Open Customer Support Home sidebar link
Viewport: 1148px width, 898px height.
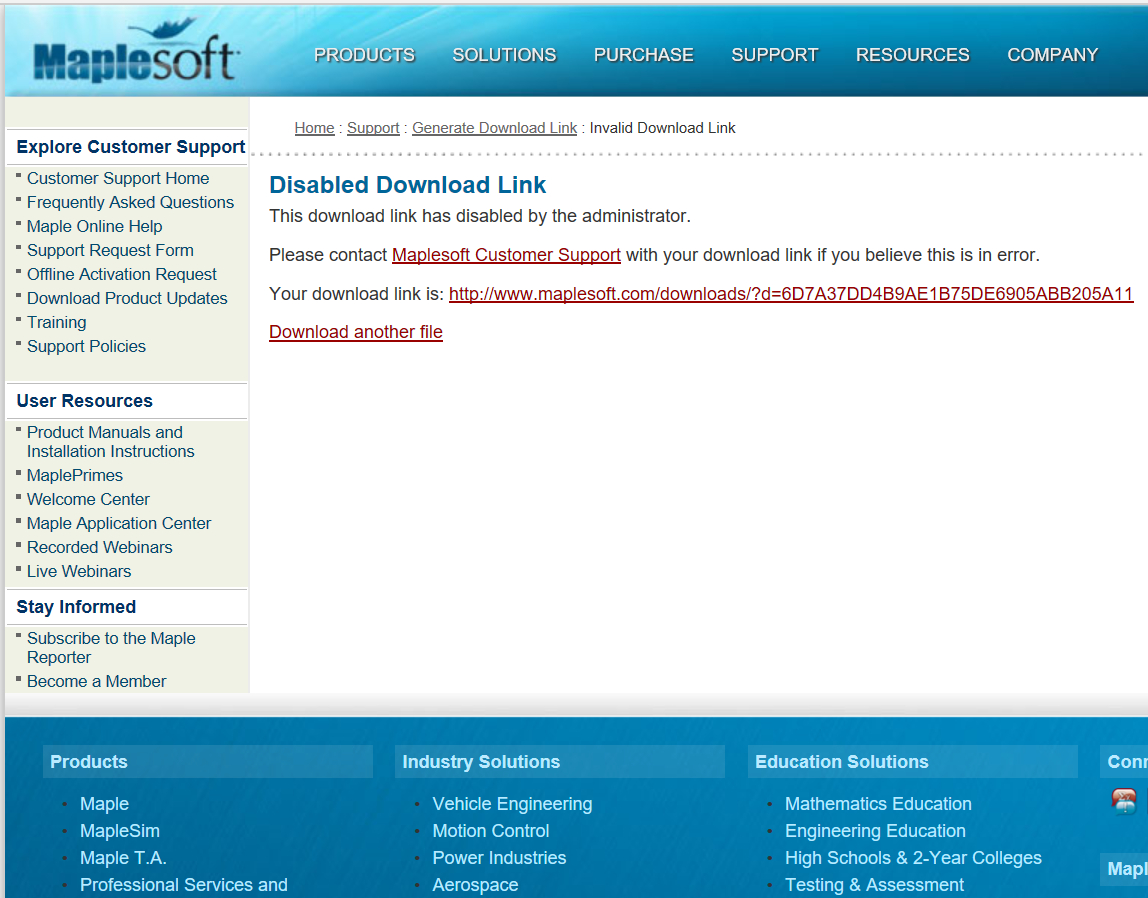118,179
